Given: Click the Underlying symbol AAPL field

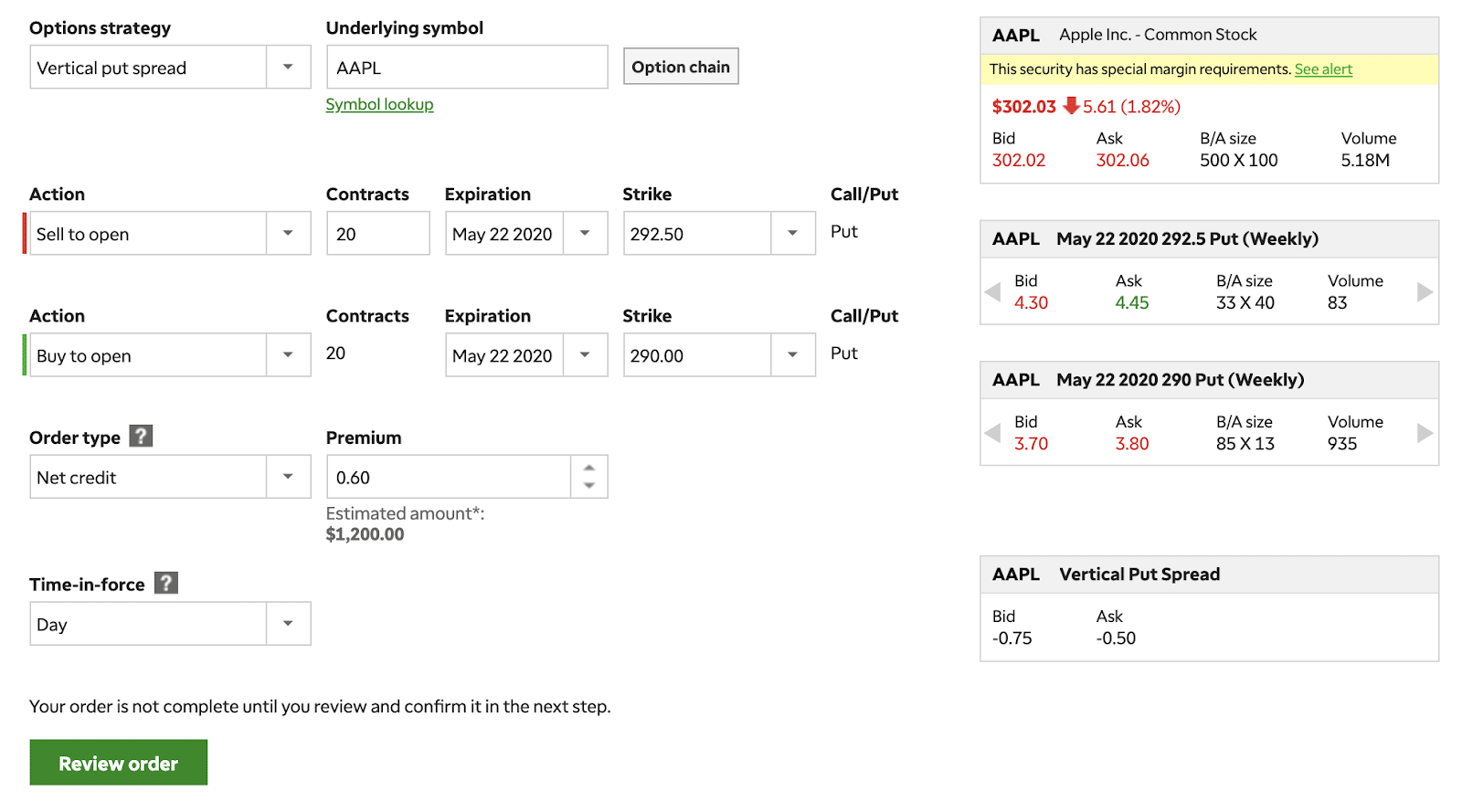Looking at the screenshot, I should [x=467, y=68].
